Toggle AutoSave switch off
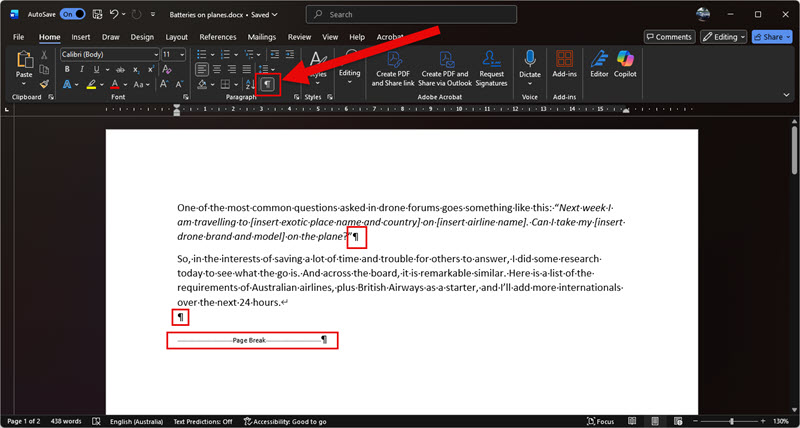This screenshot has width=800, height=428. [72, 14]
